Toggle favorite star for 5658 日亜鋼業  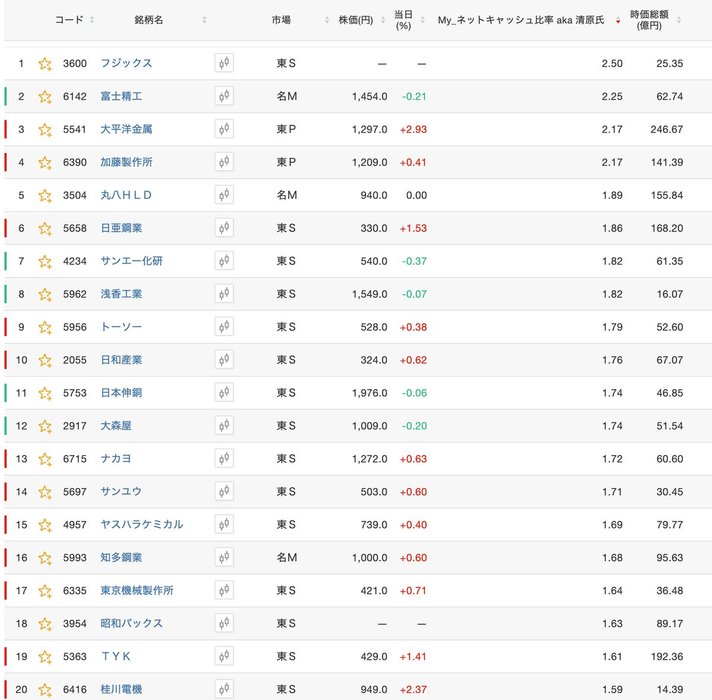pyautogui.click(x=45, y=228)
